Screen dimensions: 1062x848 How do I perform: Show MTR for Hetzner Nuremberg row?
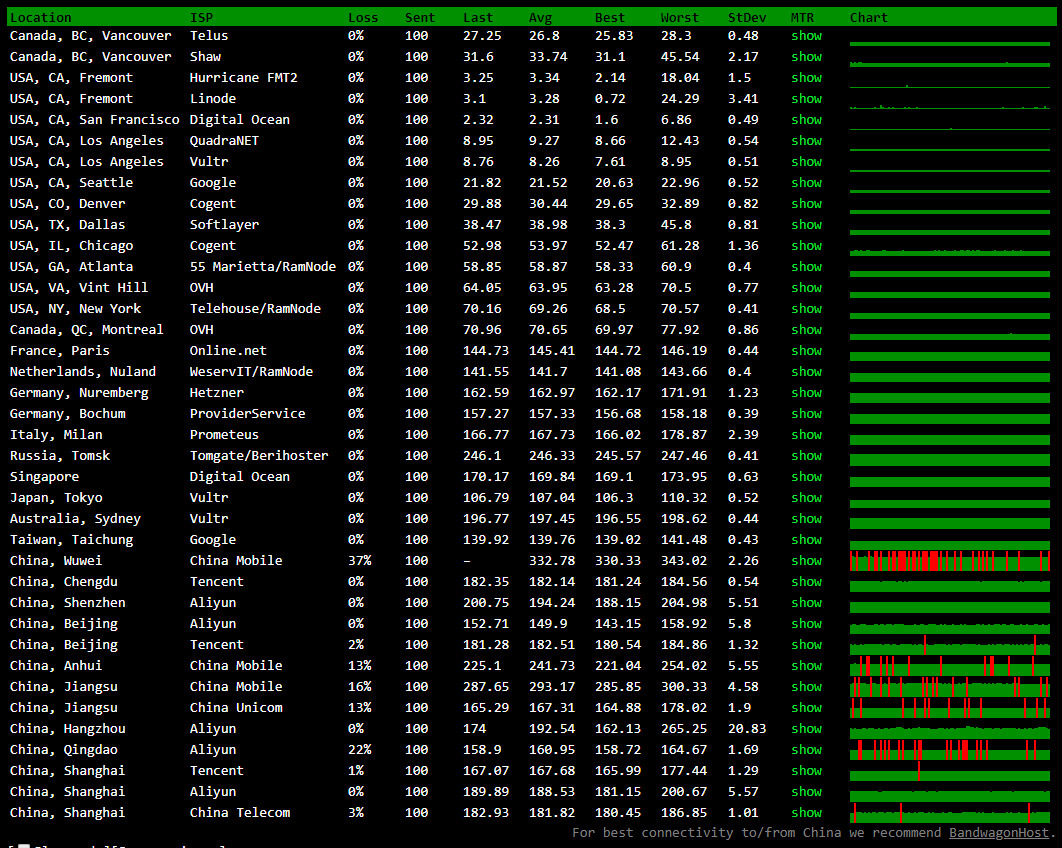click(x=806, y=393)
